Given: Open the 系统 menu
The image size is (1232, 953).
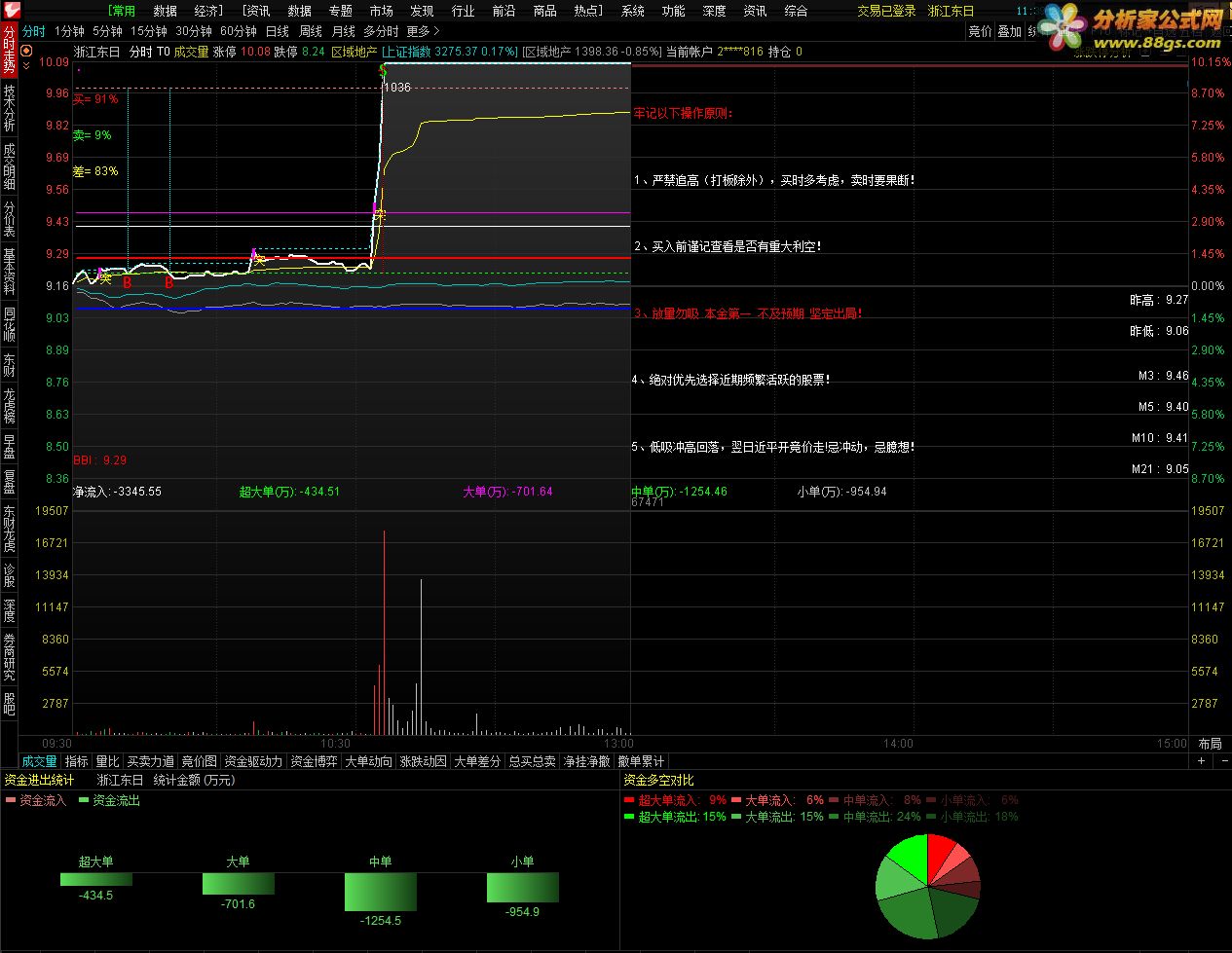Looking at the screenshot, I should pyautogui.click(x=632, y=11).
